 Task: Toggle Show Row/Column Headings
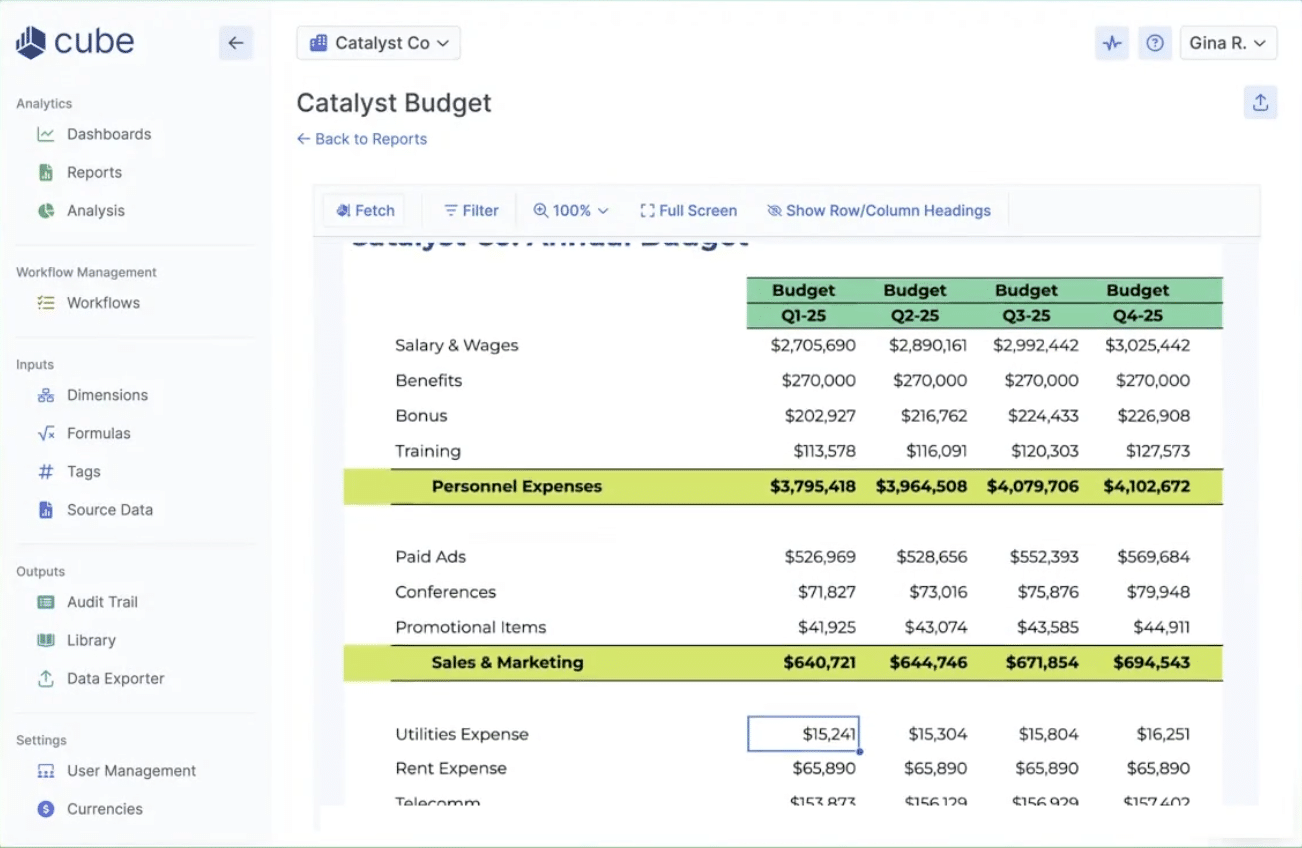point(878,211)
